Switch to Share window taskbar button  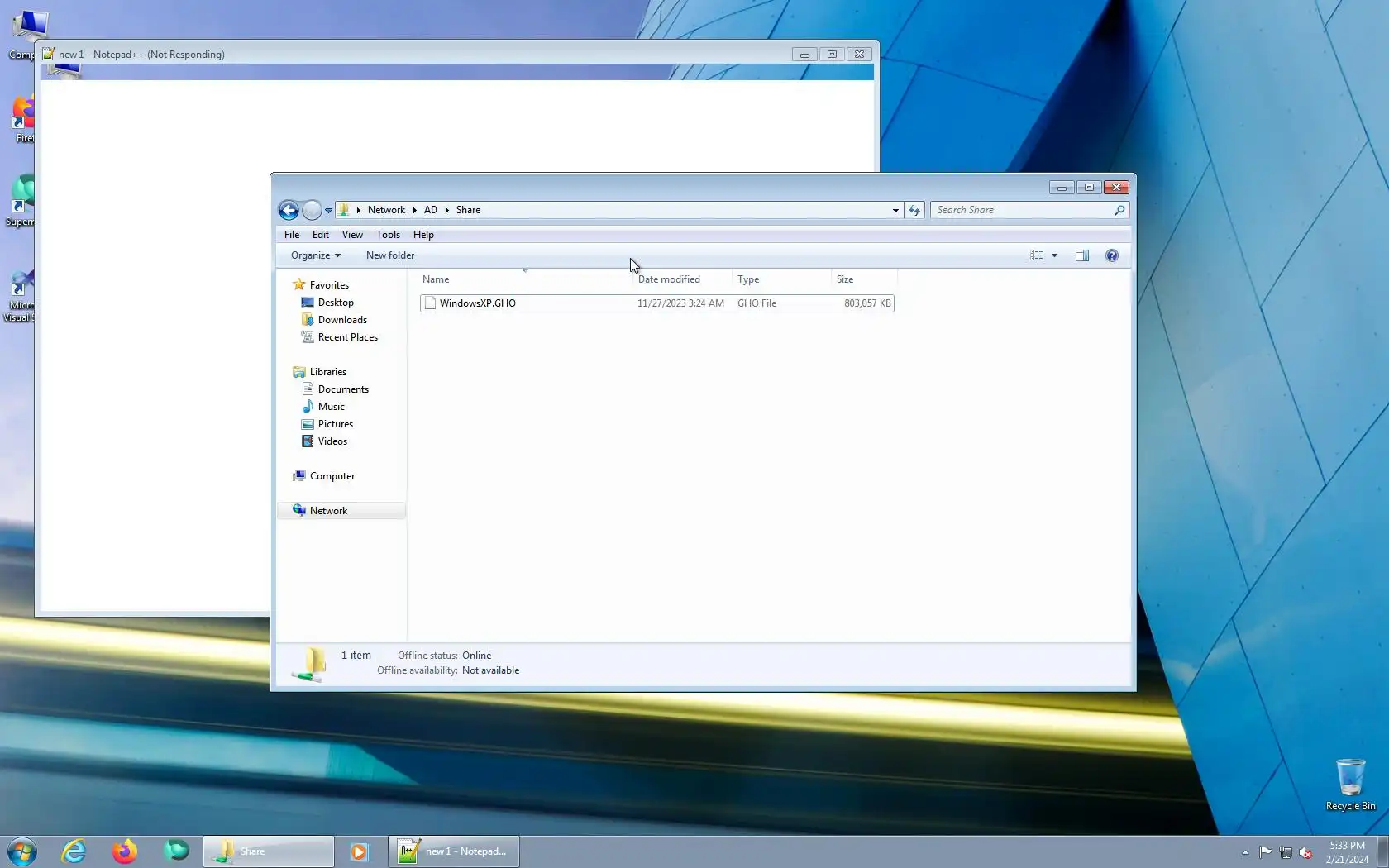coord(269,851)
